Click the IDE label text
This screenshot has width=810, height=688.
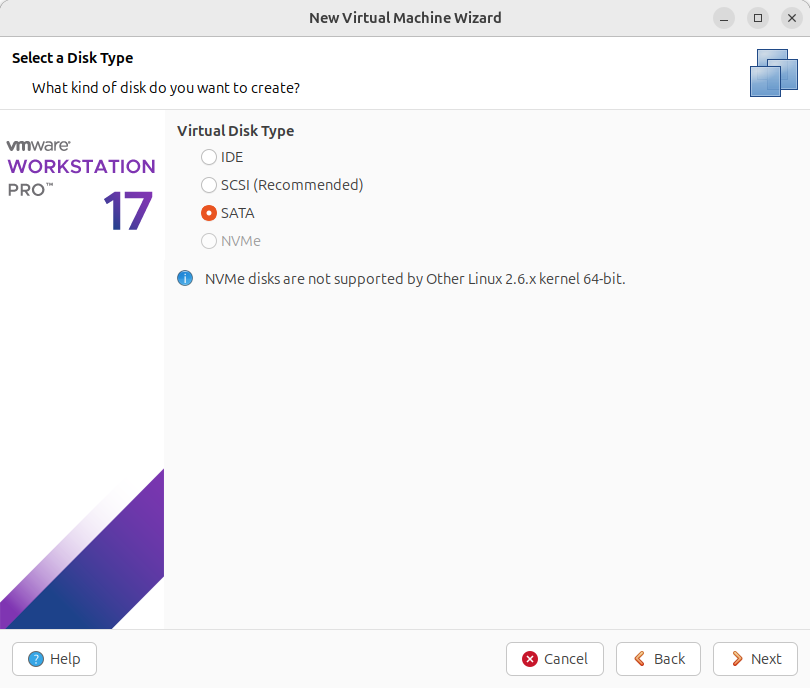[x=232, y=157]
